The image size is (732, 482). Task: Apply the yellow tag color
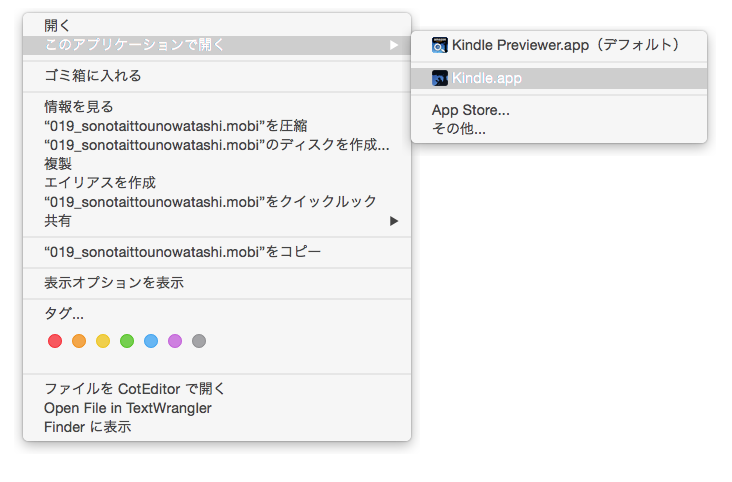coord(103,341)
